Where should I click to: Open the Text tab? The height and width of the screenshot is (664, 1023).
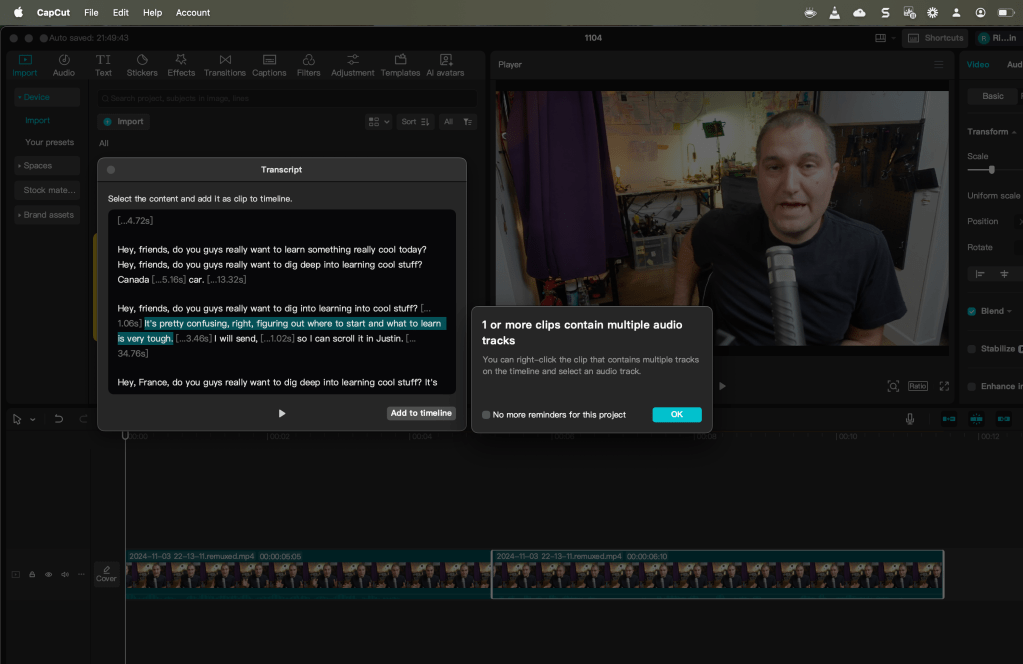coord(103,65)
